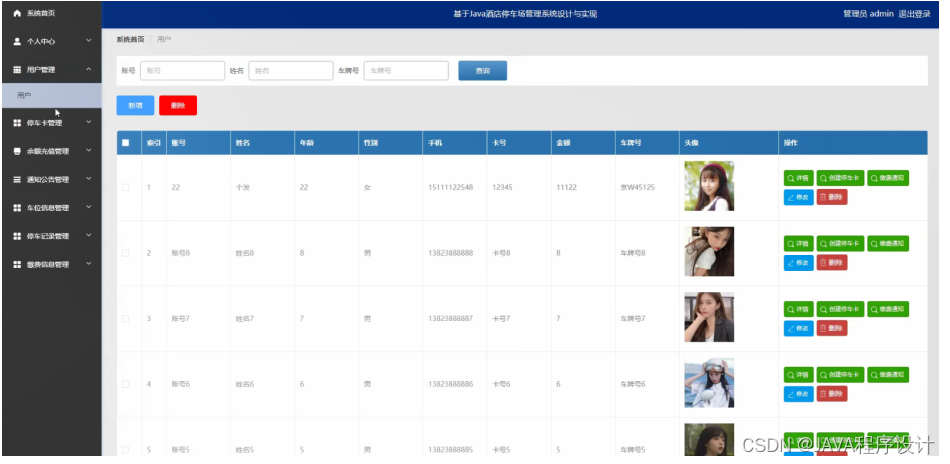Click phone number 13823888887 cell

(450, 319)
